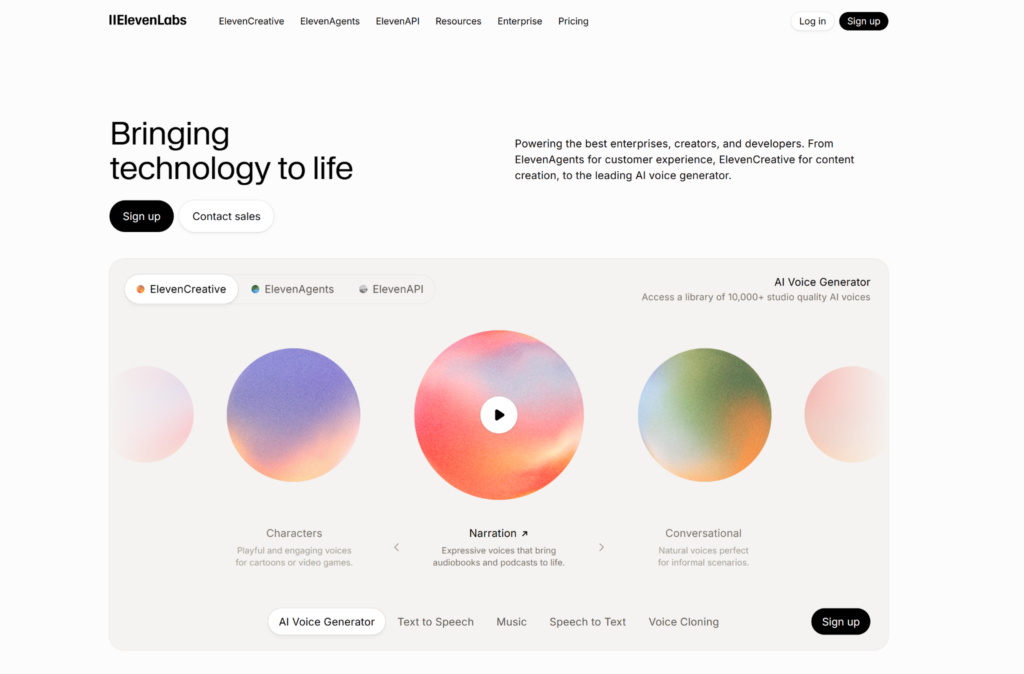Open the Narration link with arrow
The height and width of the screenshot is (674, 1024).
[498, 533]
